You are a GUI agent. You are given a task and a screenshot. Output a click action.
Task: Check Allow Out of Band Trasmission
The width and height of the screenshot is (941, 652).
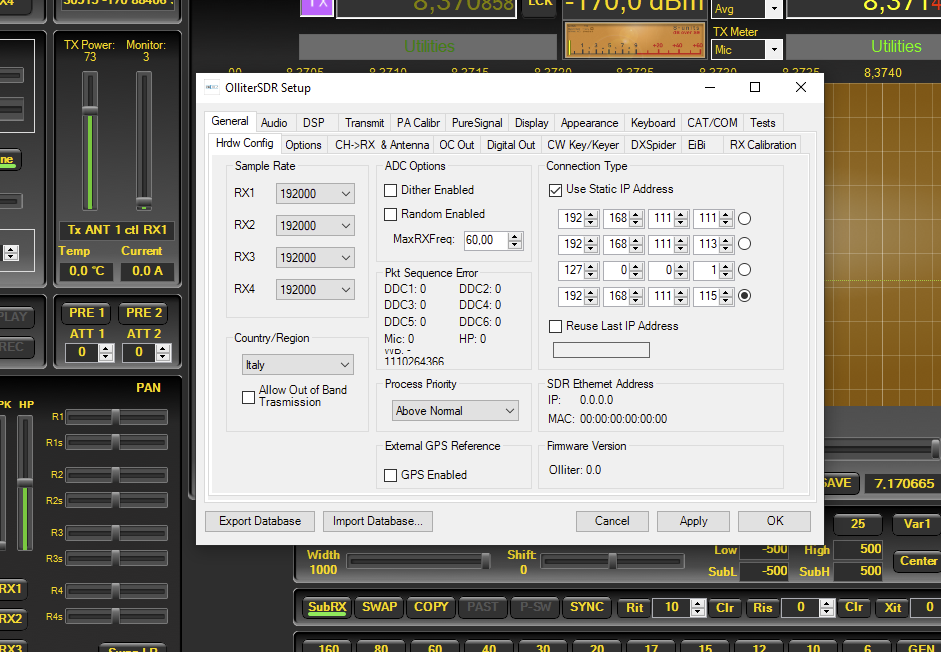(x=248, y=396)
